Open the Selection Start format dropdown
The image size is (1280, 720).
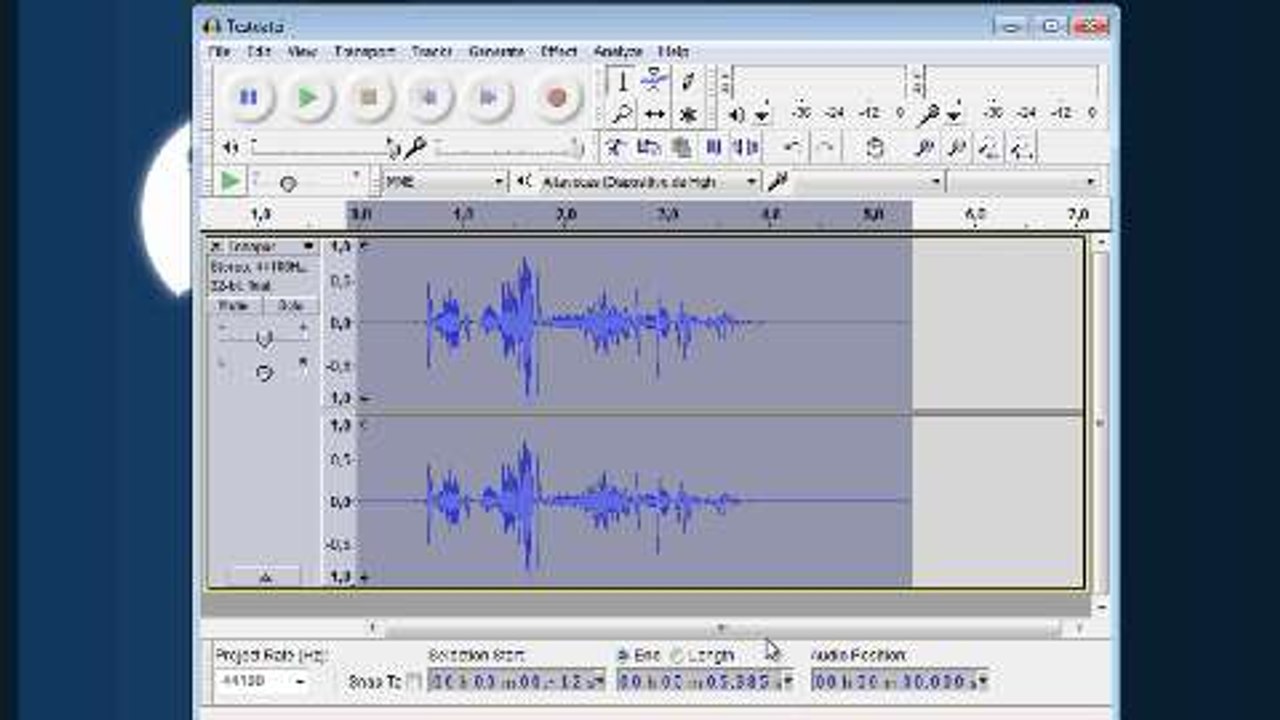tap(599, 682)
